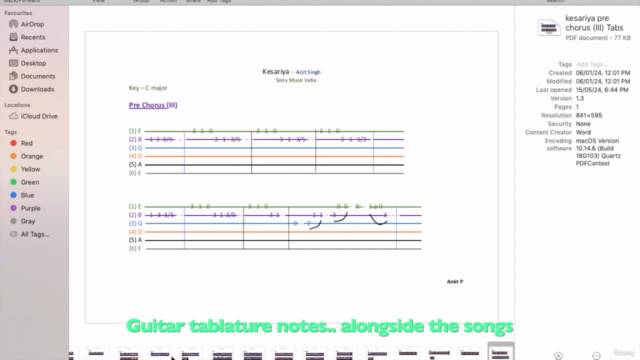640x360 pixels.
Task: Click the 'Amit P' signature in preview
Action: point(455,282)
